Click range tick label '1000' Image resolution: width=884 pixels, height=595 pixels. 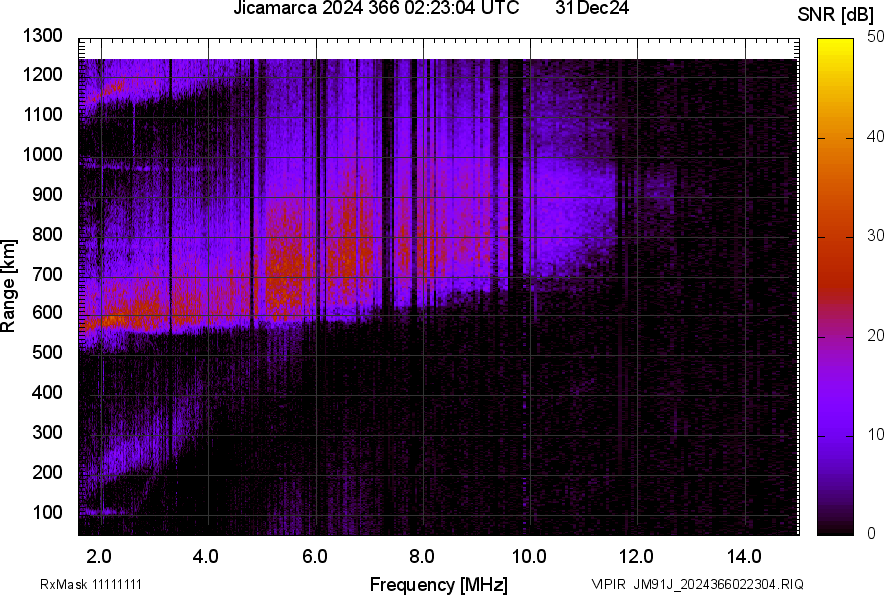[42, 154]
